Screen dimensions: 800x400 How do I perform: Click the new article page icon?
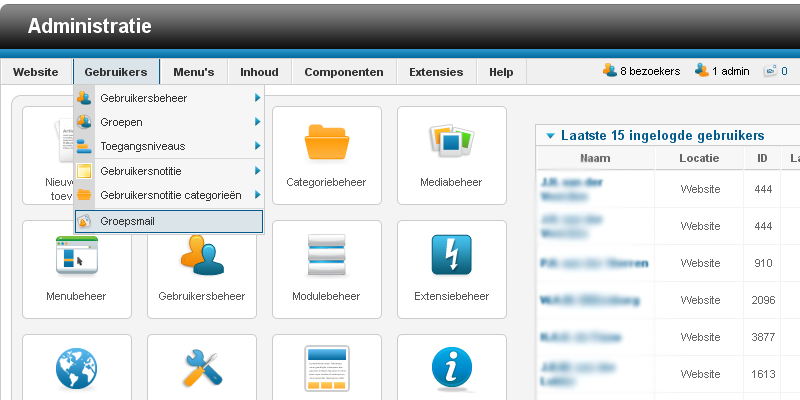click(x=65, y=140)
